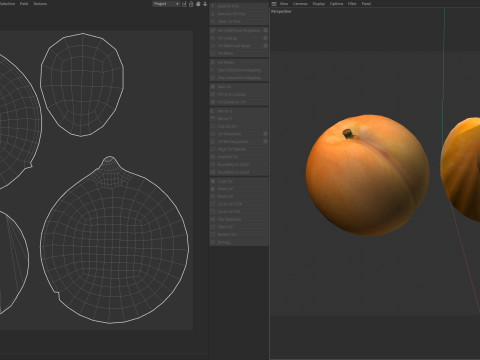This screenshot has width=480, height=360.
Task: Click Boundary to Circle
Action: pyautogui.click(x=239, y=165)
